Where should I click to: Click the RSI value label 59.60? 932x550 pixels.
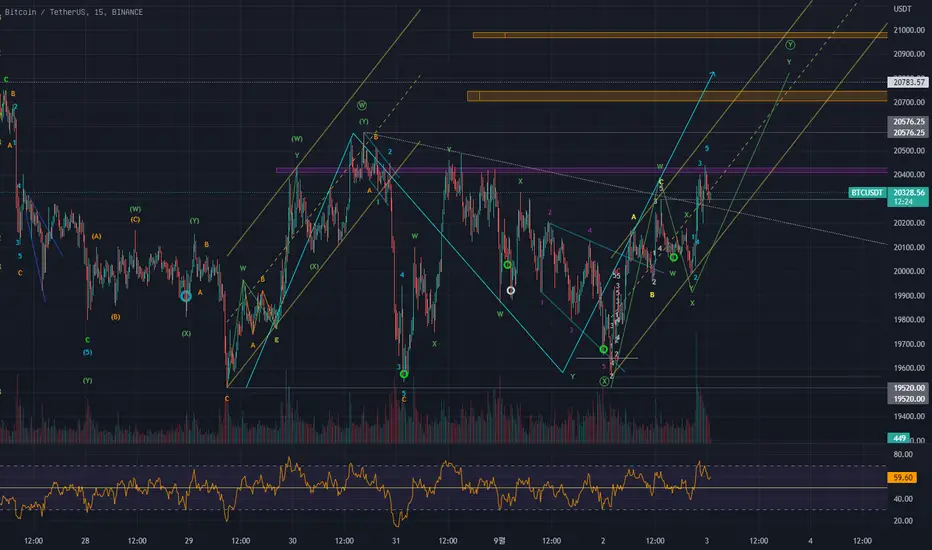point(902,477)
